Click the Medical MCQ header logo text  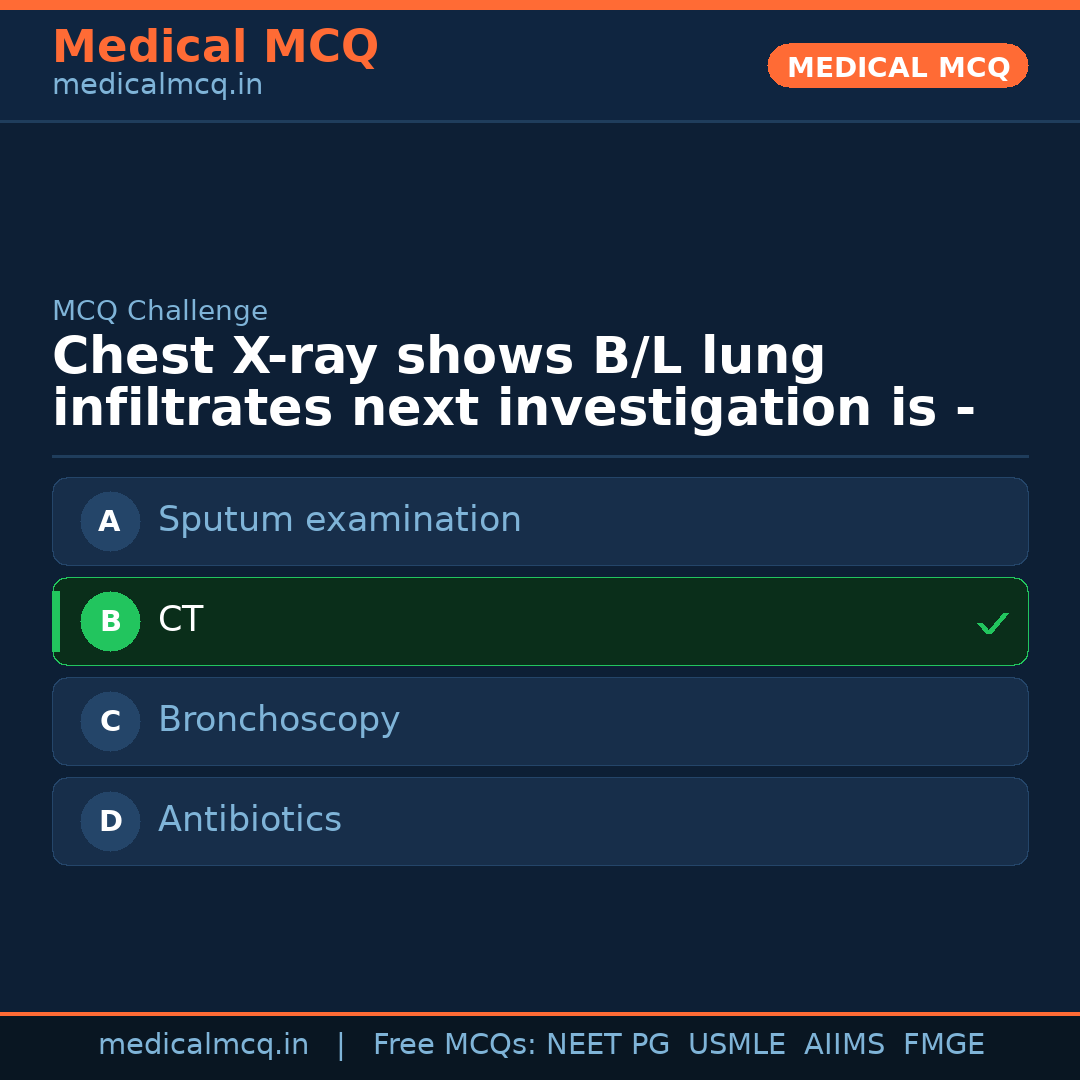coord(215,46)
